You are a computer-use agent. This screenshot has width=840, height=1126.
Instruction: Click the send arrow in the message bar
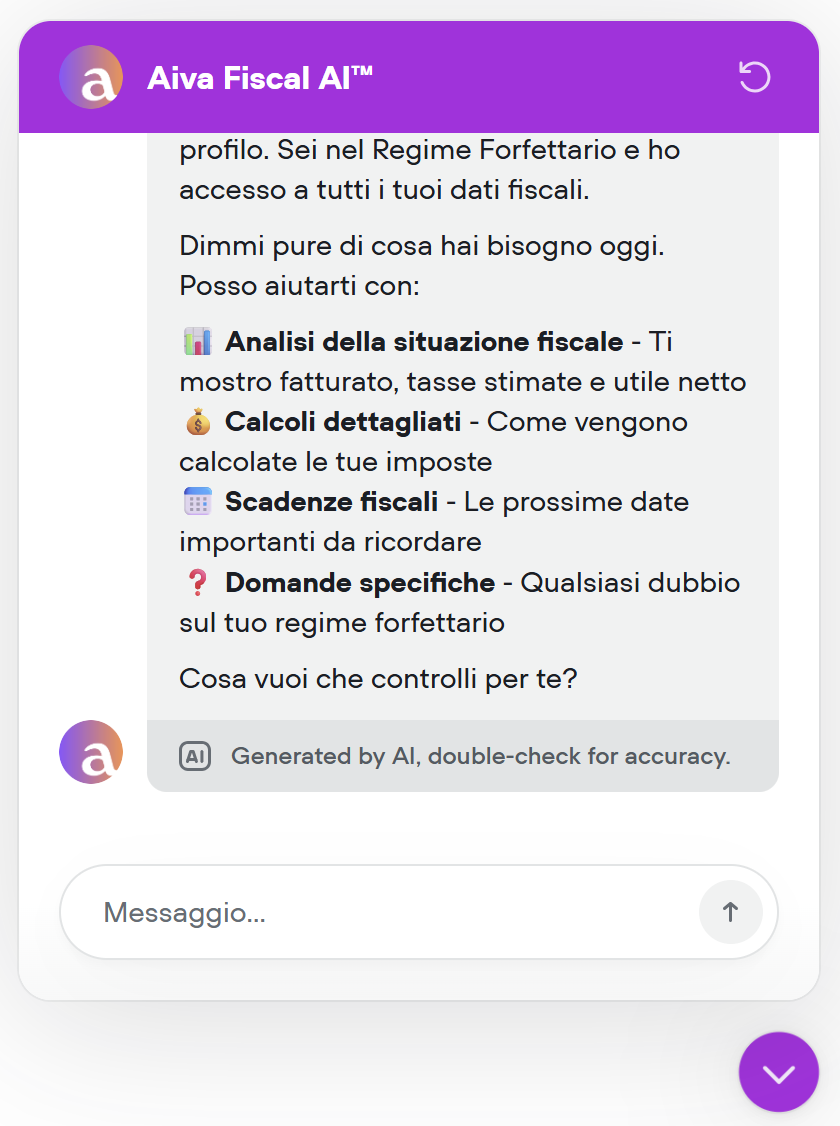(730, 911)
